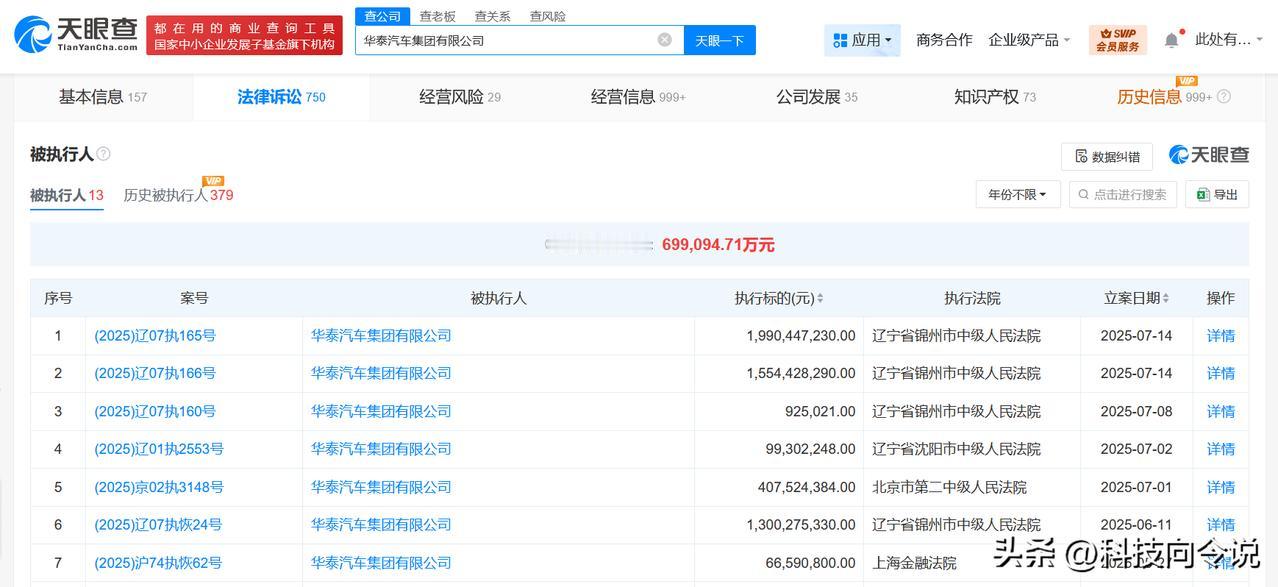The width and height of the screenshot is (1278, 587).
Task: Switch to 基本信息 tab
Action: coord(103,97)
